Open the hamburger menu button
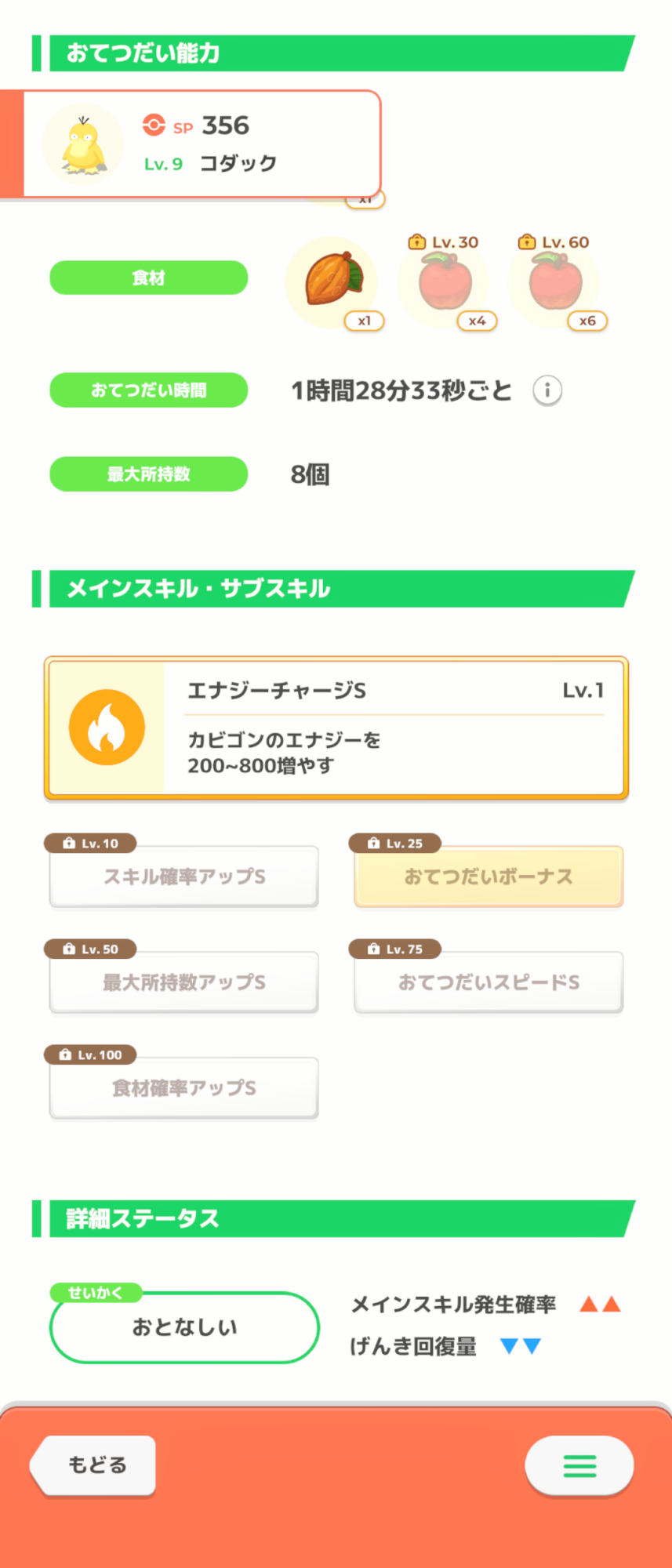Viewport: 672px width, 1568px height. point(579,1465)
